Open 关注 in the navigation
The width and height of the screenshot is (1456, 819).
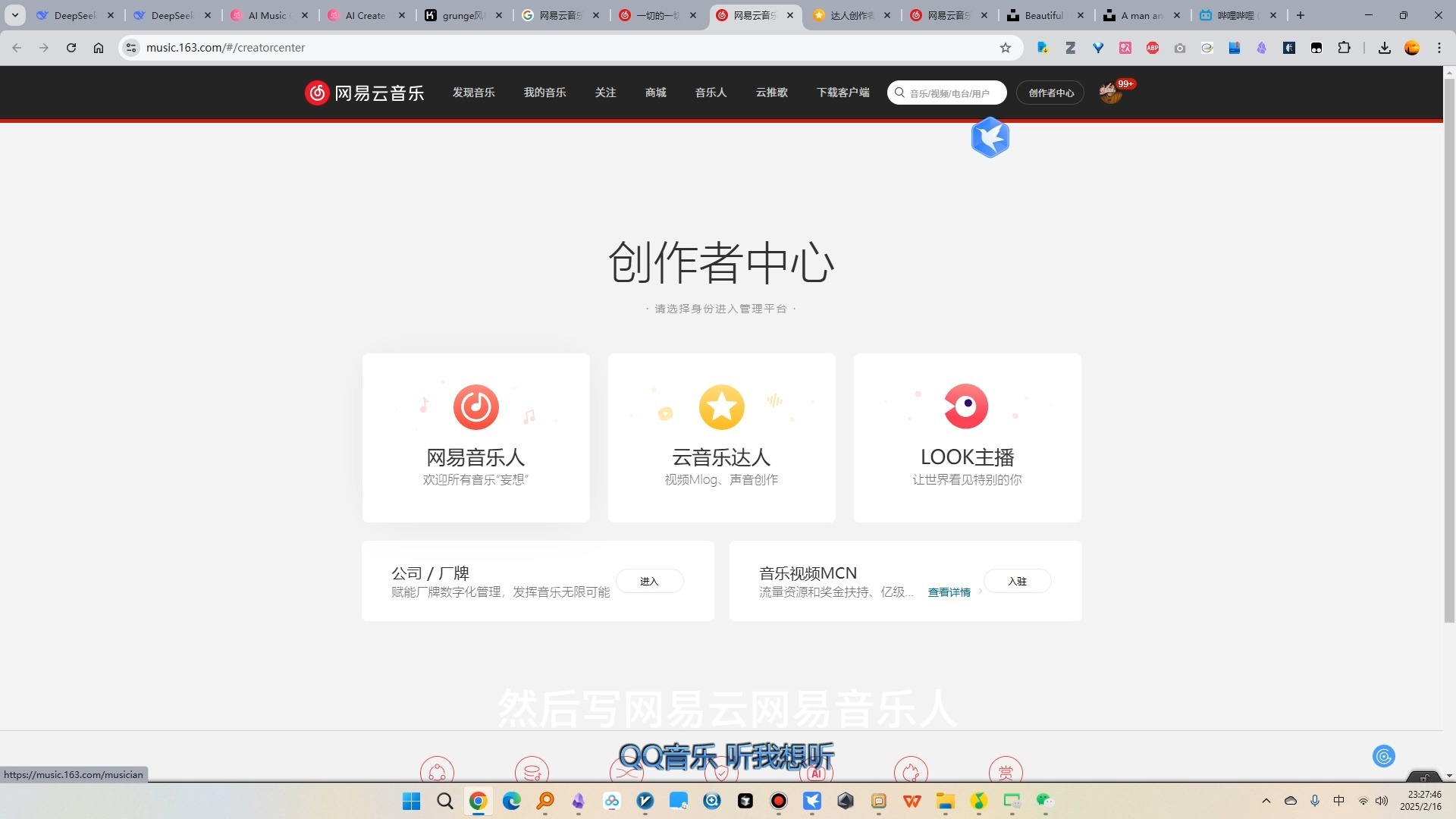605,93
